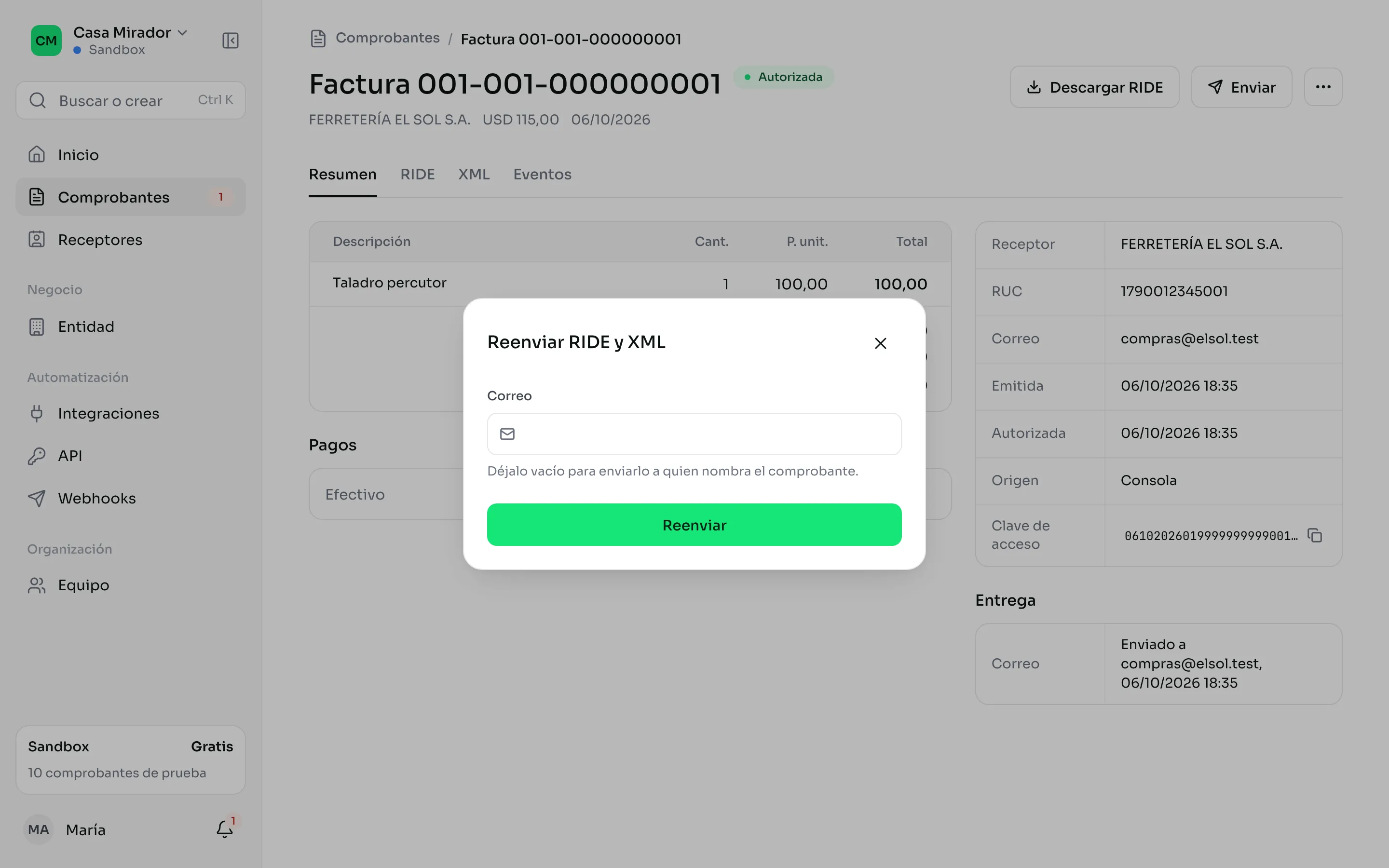Click the MA user avatar
The height and width of the screenshot is (868, 1389).
pyautogui.click(x=39, y=829)
